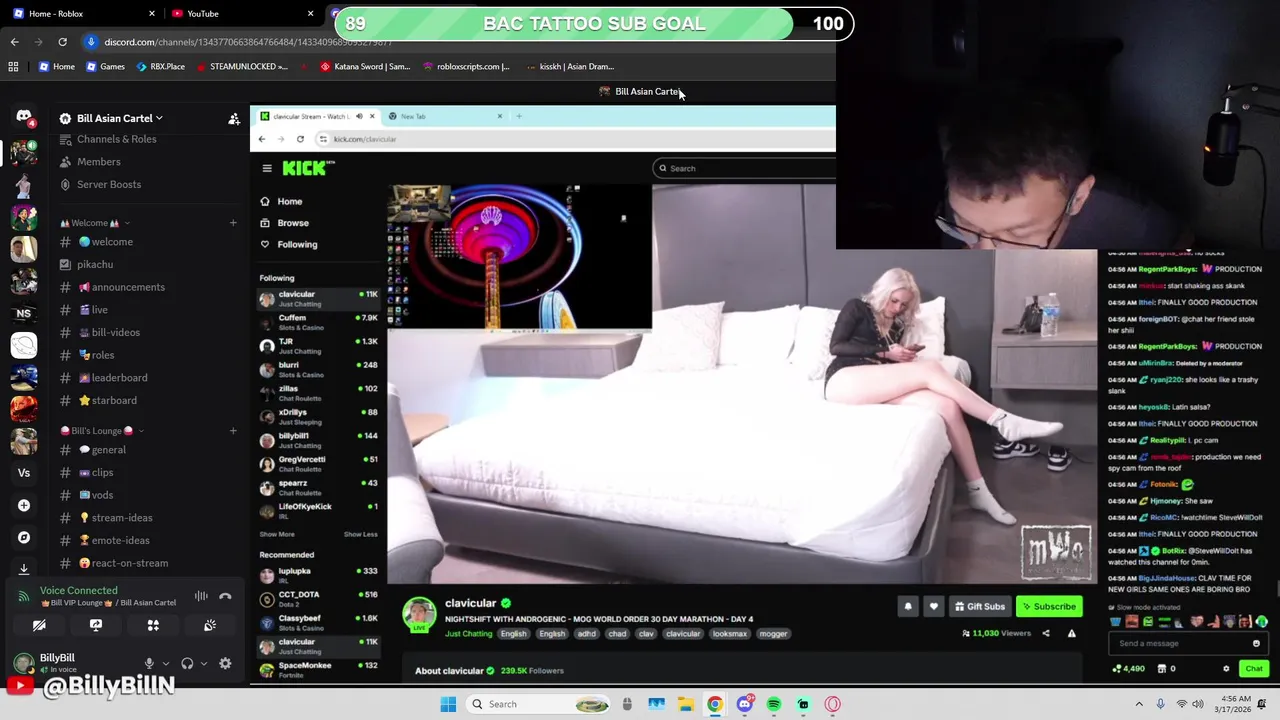Open the Katana Sword bookmark
1280x720 pixels.
[365, 67]
